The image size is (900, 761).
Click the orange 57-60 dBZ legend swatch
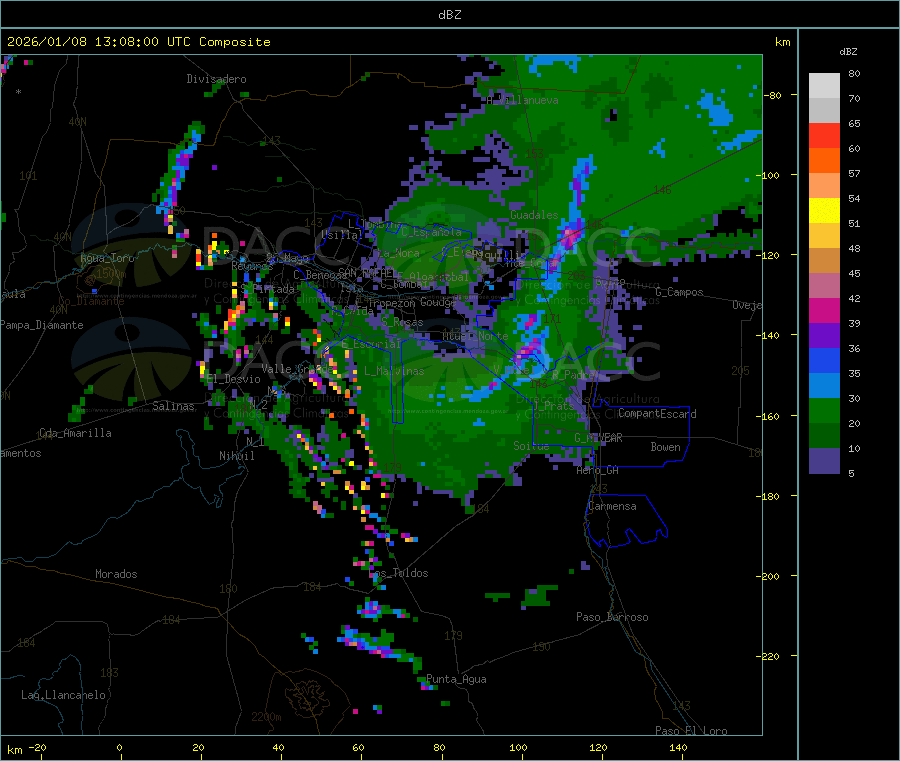click(x=824, y=161)
